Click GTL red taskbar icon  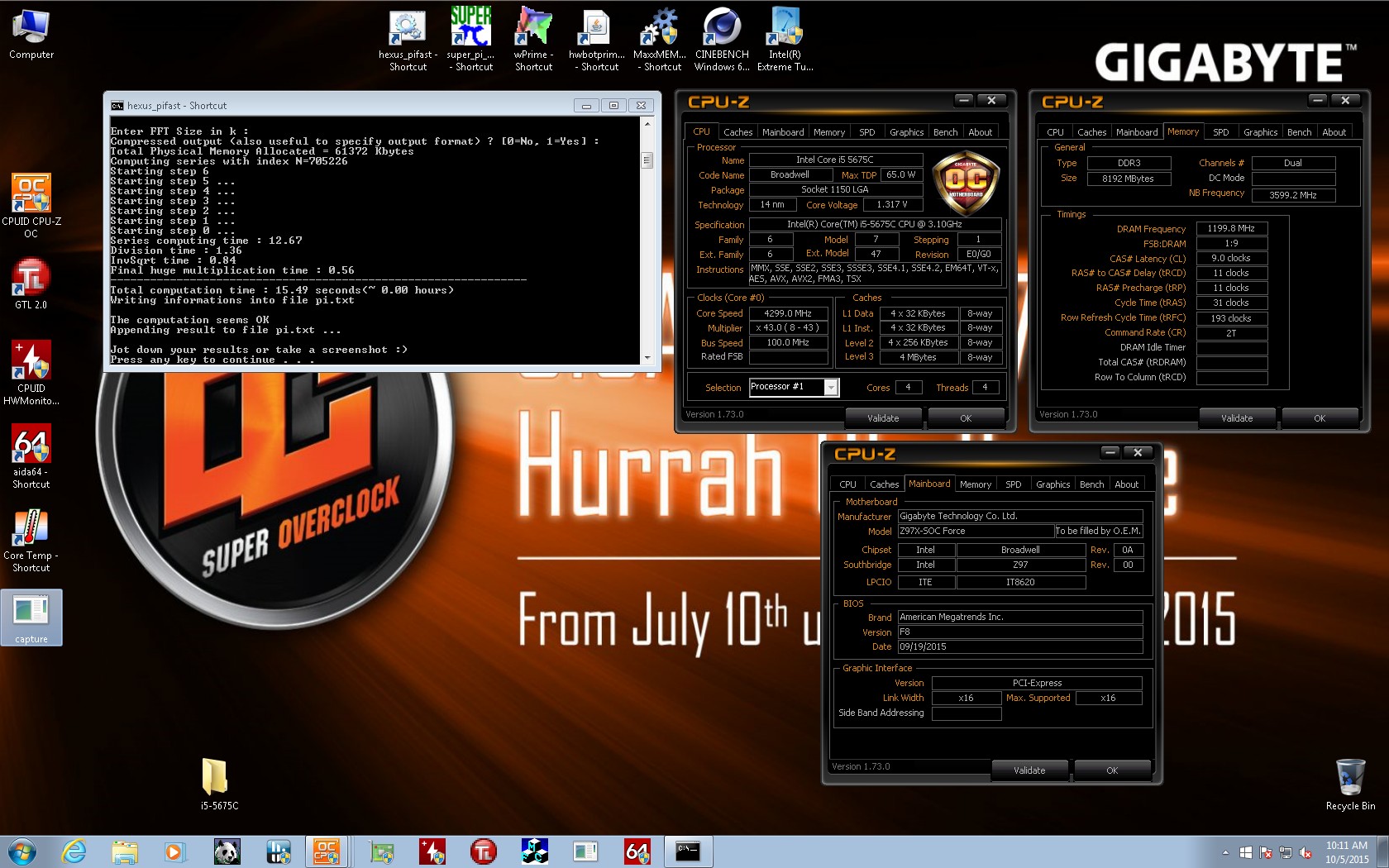(484, 851)
